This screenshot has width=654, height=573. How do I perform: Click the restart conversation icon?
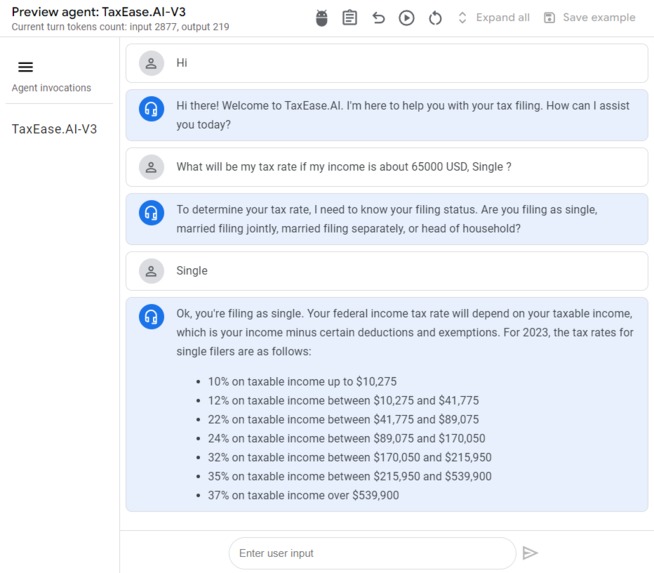435,18
